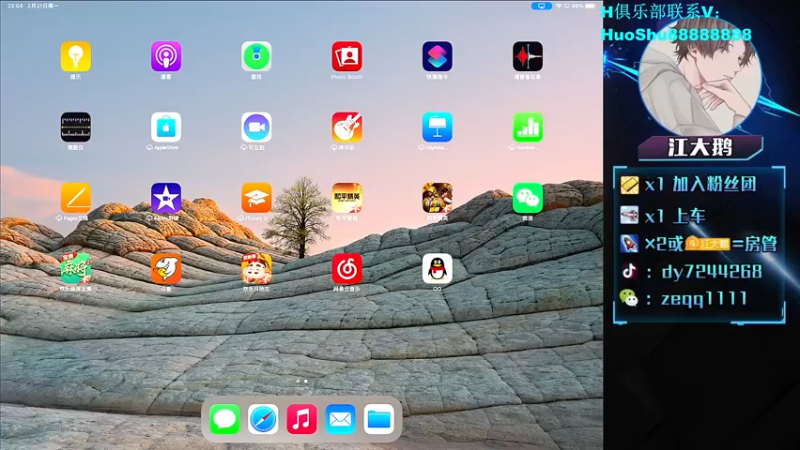Open the green WeChat app
Viewport: 800px width, 450px height.
[x=528, y=197]
